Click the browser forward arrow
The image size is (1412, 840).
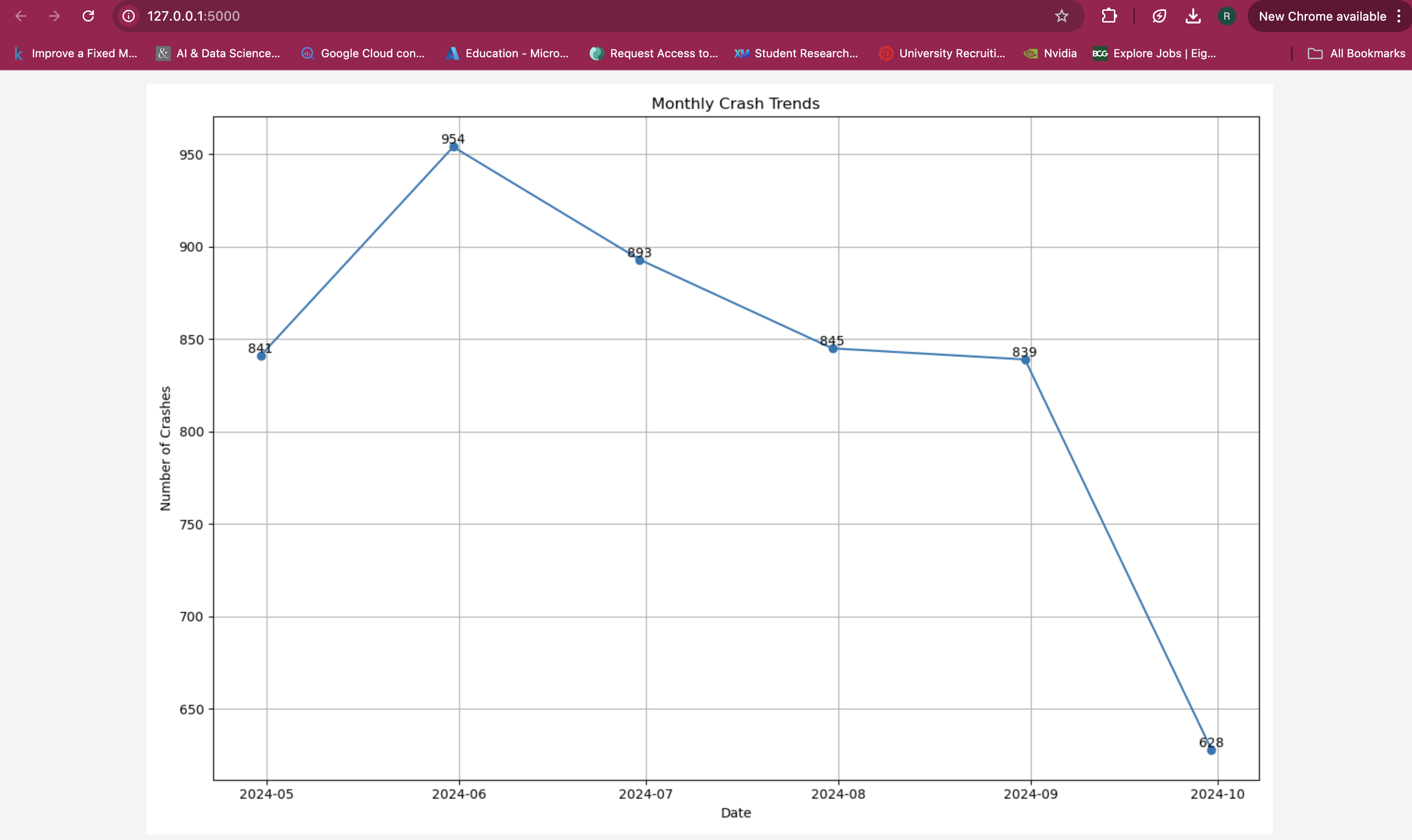coord(54,16)
